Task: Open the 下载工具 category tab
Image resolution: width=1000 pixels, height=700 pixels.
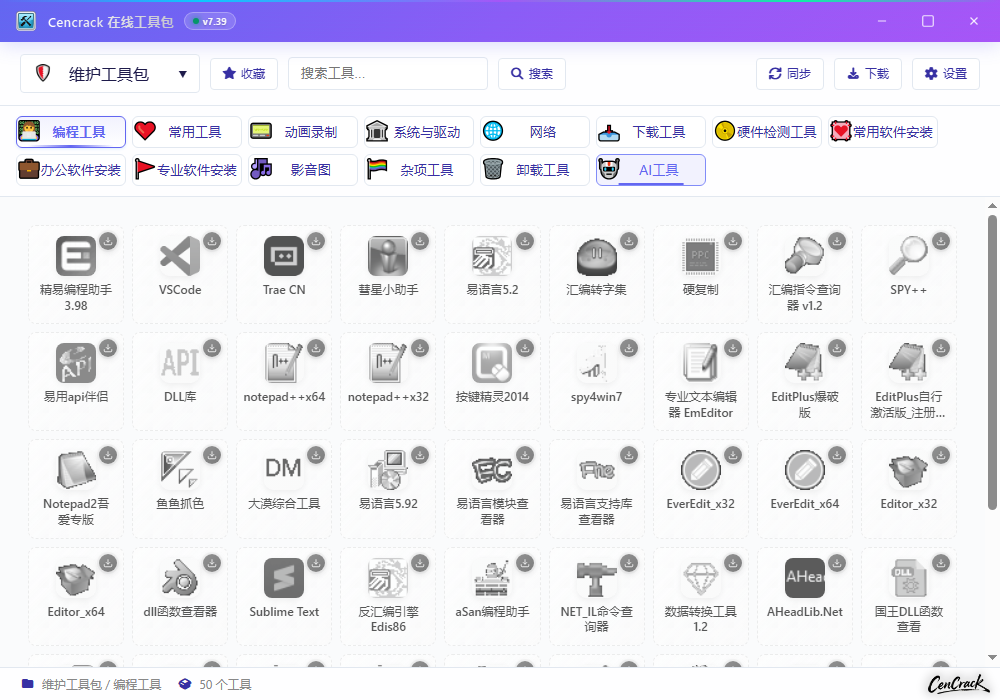Action: point(651,132)
